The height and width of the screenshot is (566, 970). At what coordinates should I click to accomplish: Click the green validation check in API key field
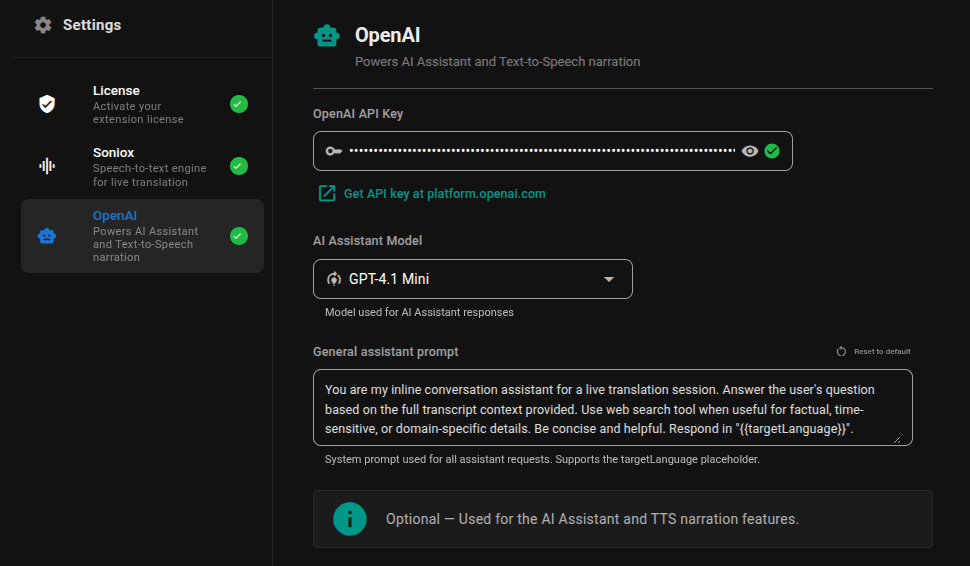pyautogui.click(x=771, y=151)
